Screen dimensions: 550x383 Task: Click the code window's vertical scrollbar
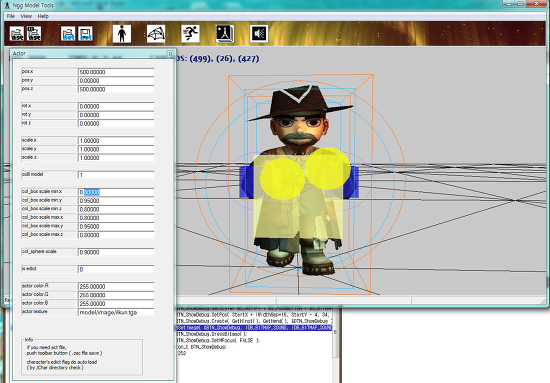click(x=336, y=333)
